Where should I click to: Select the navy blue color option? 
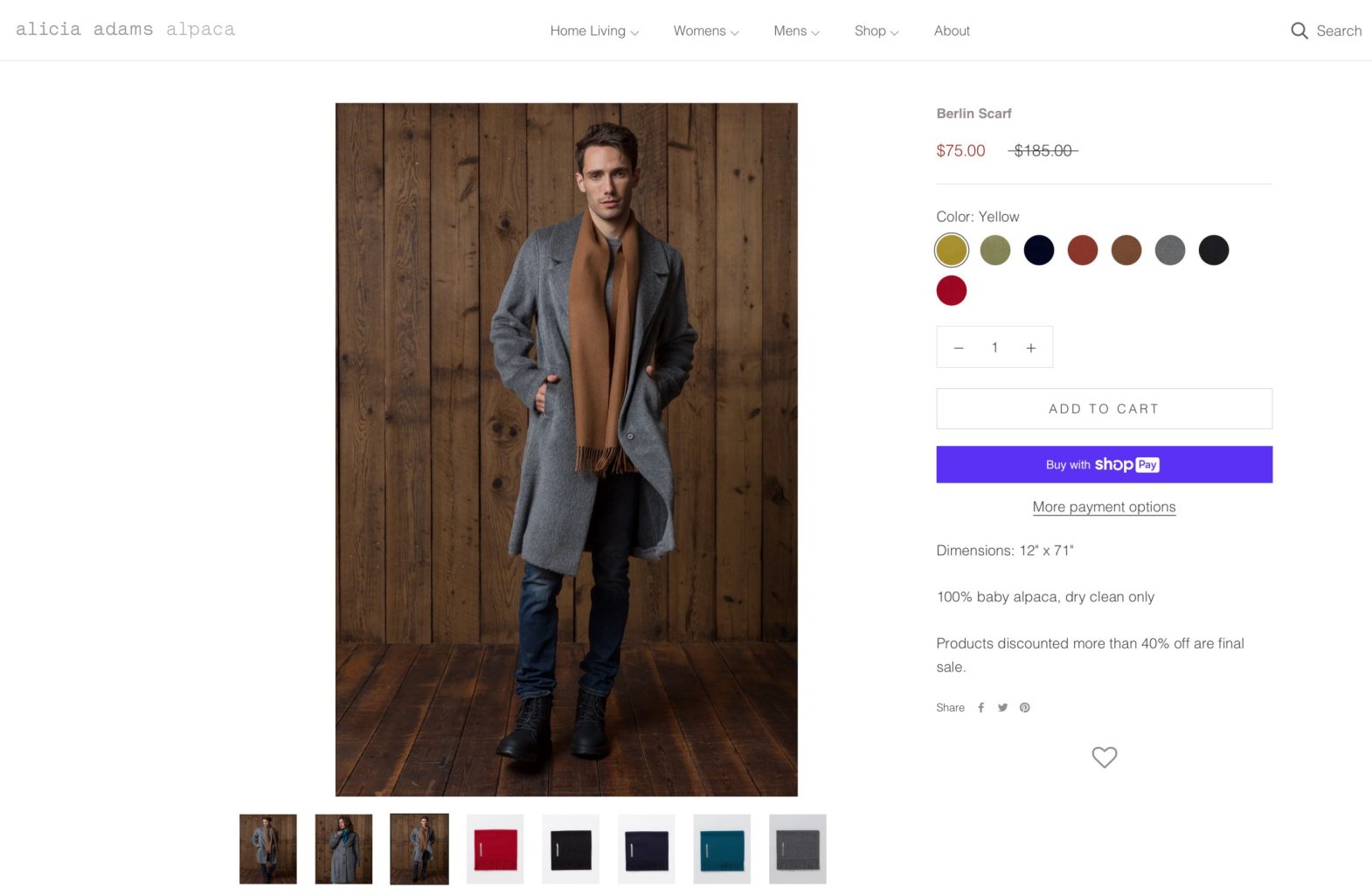[1038, 250]
